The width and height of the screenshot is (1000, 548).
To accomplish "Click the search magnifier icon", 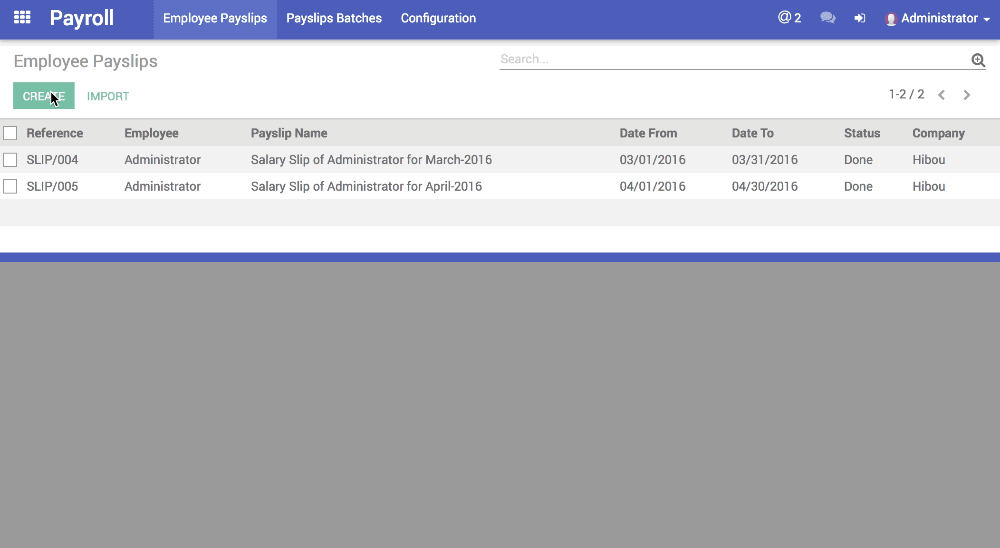I will click(978, 60).
